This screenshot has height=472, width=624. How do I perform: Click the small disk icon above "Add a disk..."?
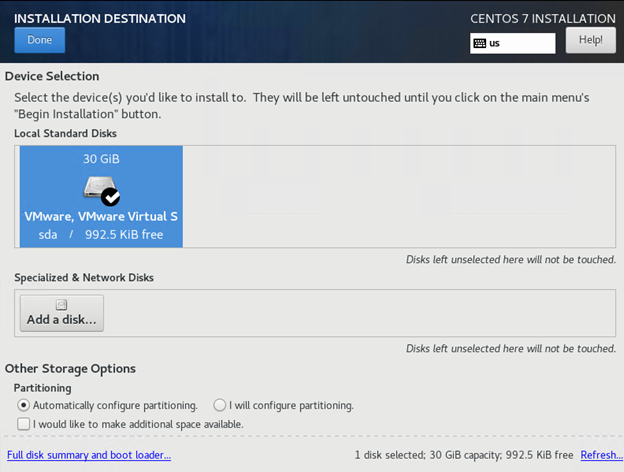61,305
